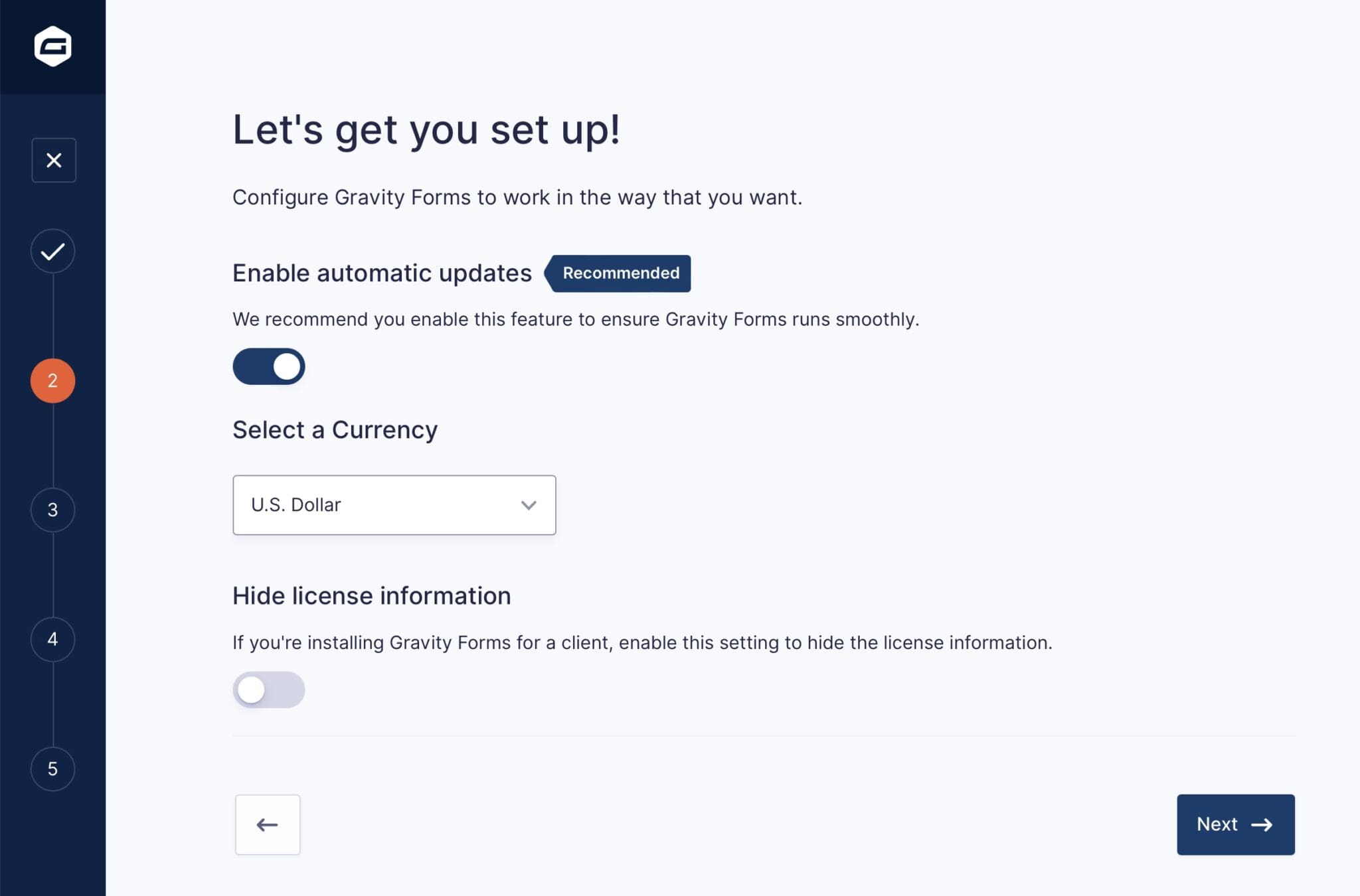Click the currency dropdown chevron icon

[529, 505]
